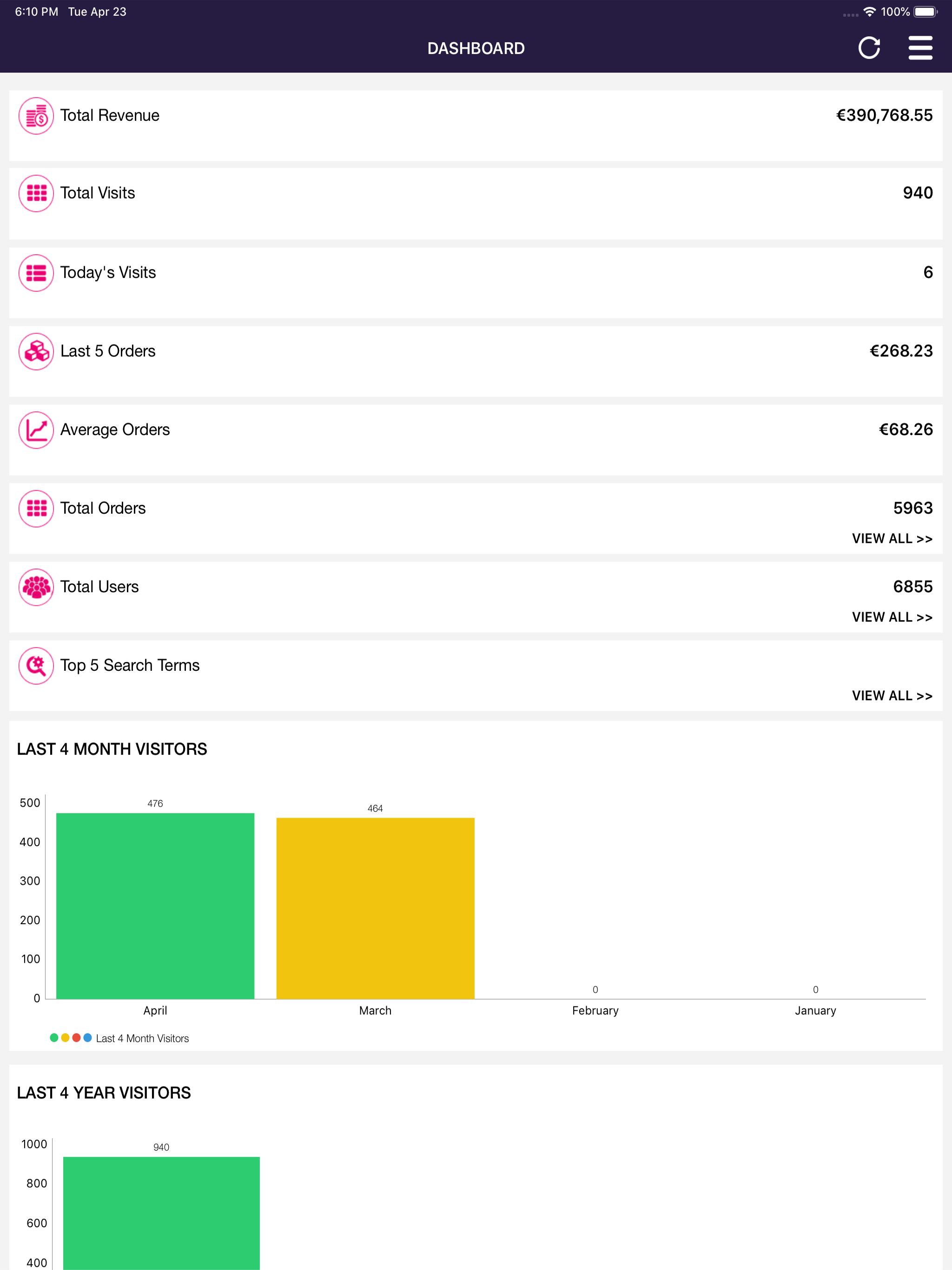Tap Total Users count 6855

coord(913,587)
